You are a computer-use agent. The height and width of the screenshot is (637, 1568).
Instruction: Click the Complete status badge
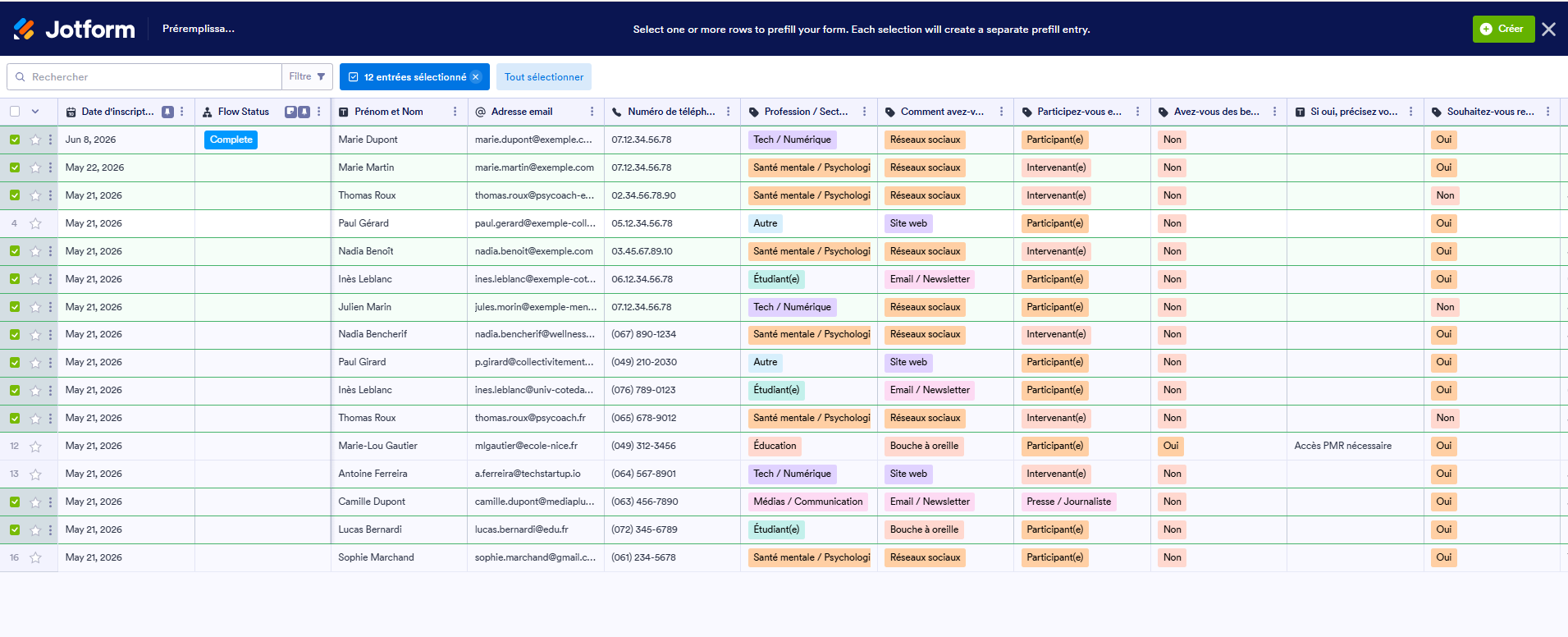[231, 140]
